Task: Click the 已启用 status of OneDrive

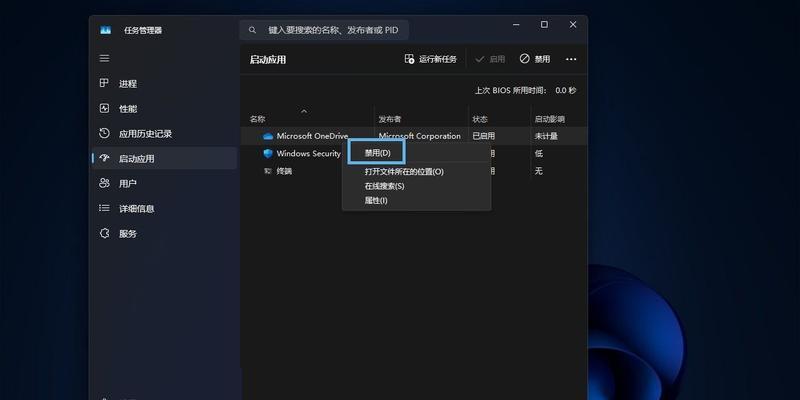Action: pos(484,136)
